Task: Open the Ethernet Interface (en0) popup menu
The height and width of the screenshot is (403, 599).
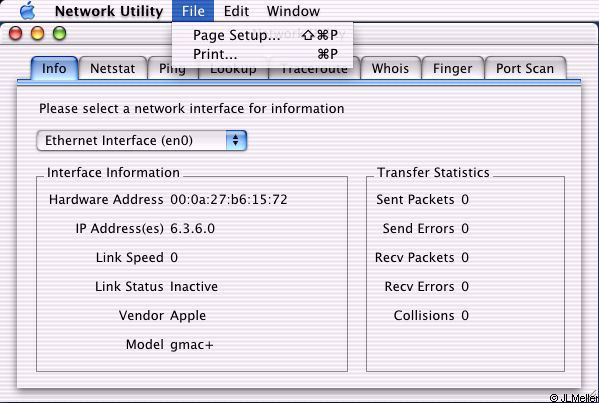Action: 142,141
